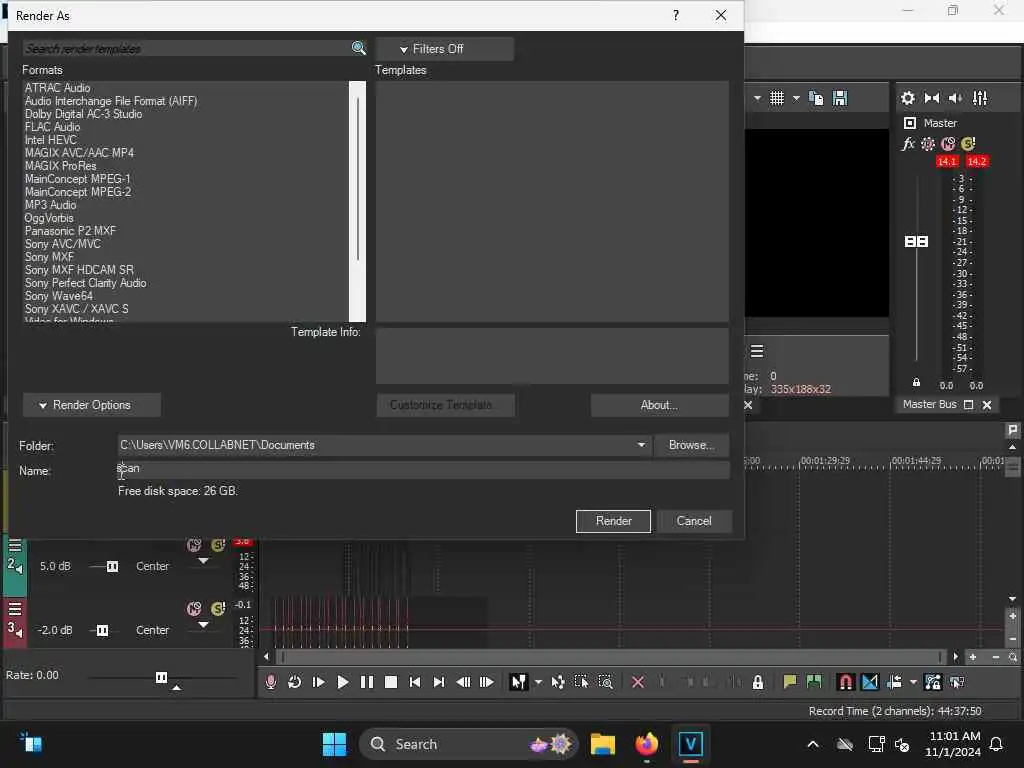This screenshot has width=1024, height=768.
Task: Open the preview overlays grid icon
Action: pos(776,98)
